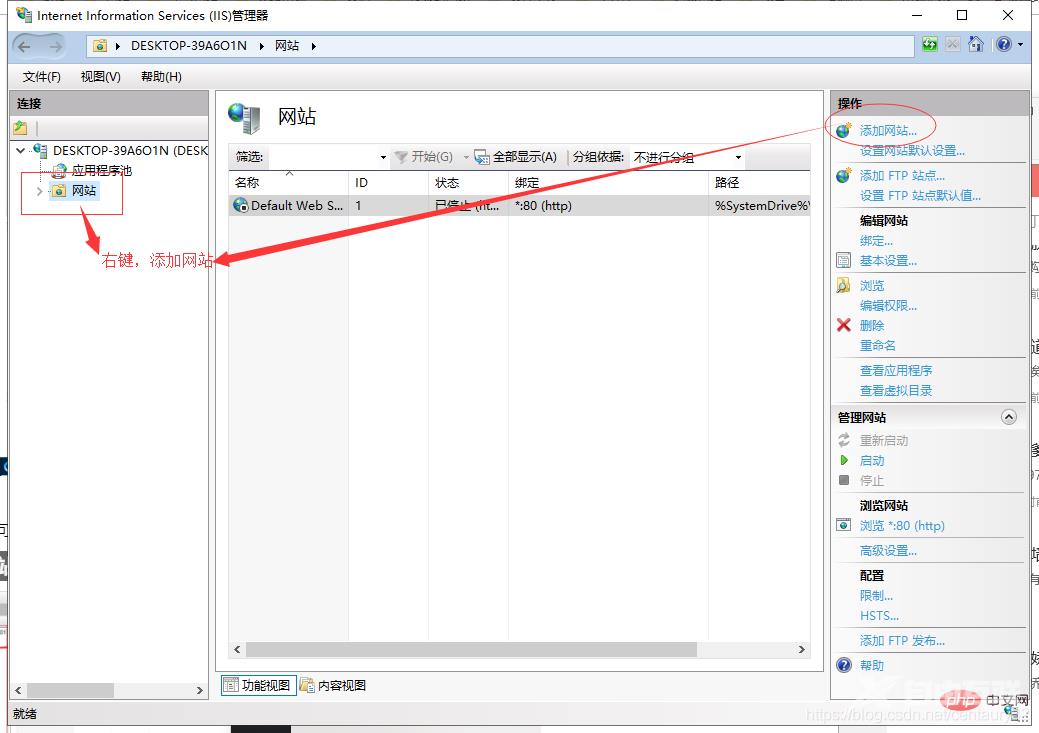The width and height of the screenshot is (1039, 733).
Task: Click the green Start website icon
Action: (x=844, y=461)
